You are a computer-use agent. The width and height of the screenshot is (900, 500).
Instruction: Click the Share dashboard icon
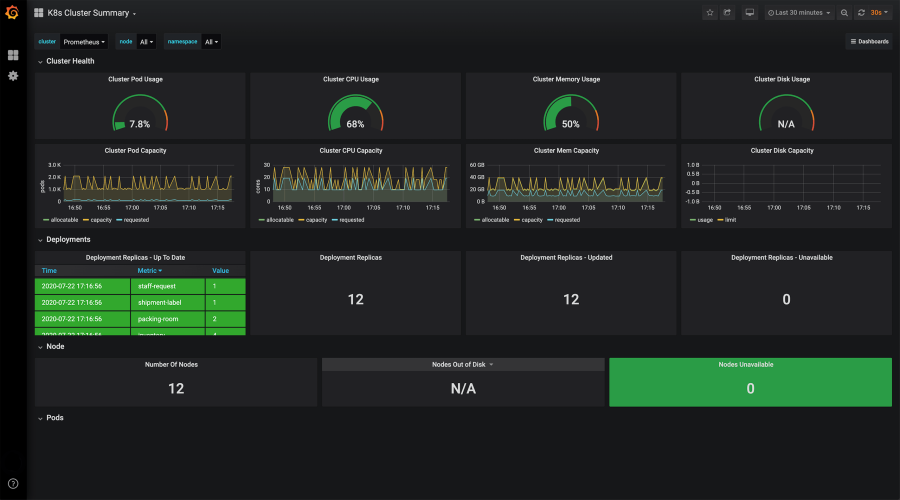tap(728, 13)
